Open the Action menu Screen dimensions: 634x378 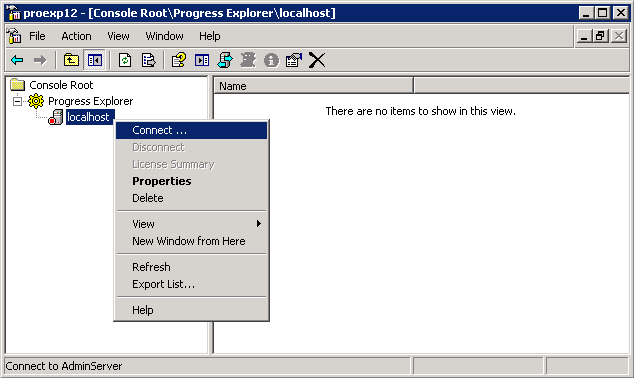(76, 36)
